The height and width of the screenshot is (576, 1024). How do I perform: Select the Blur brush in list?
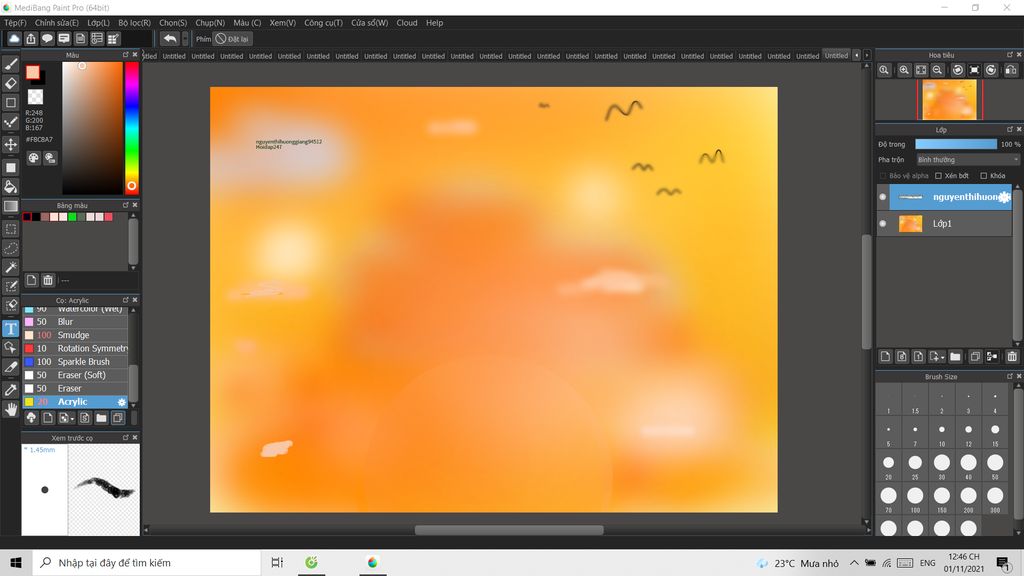(x=76, y=322)
